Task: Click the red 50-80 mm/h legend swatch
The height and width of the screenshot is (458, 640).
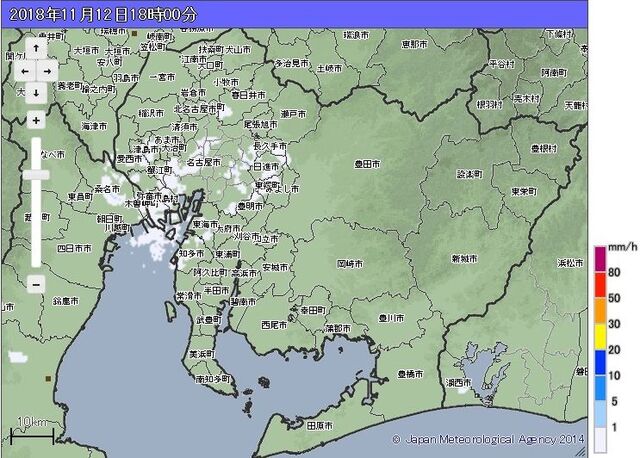Action: 600,285
